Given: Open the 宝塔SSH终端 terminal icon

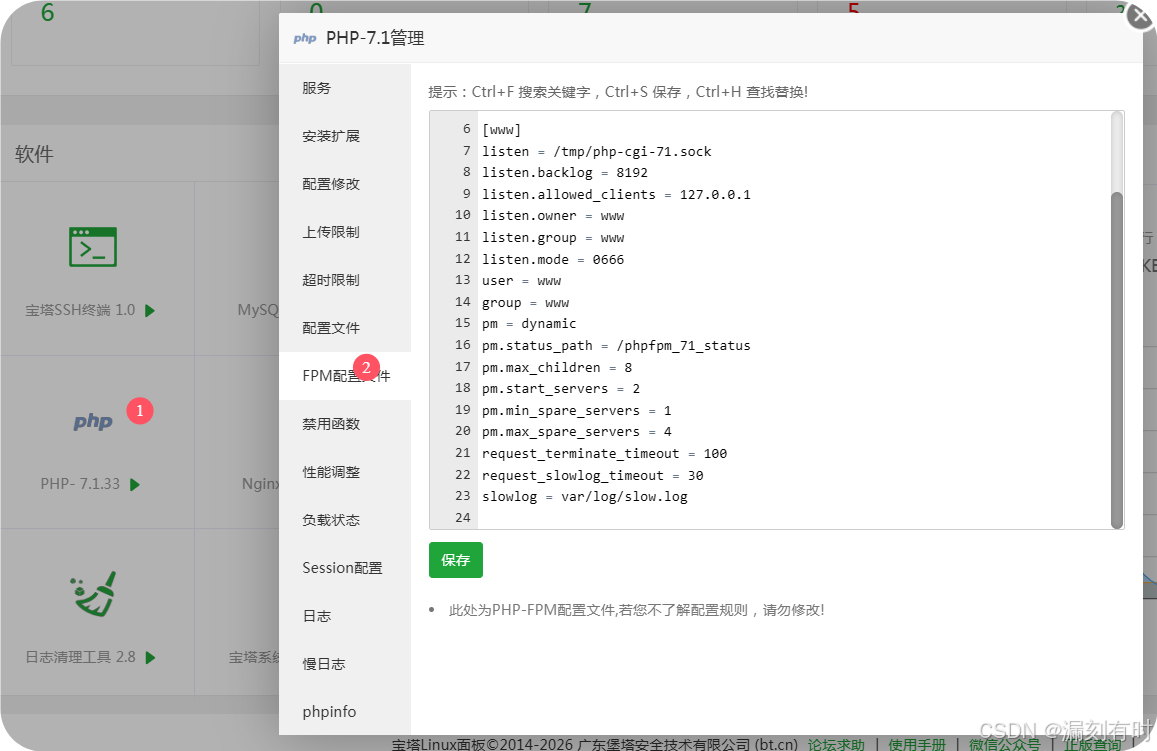Looking at the screenshot, I should pos(93,247).
